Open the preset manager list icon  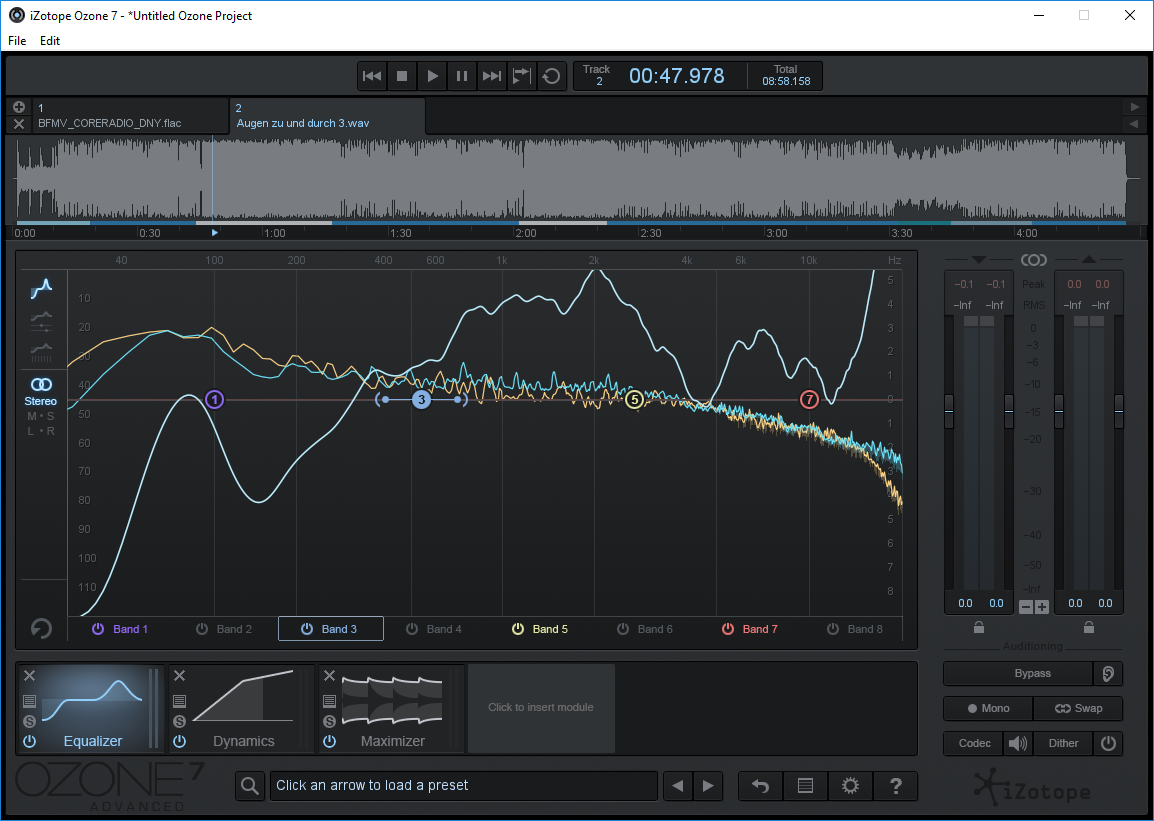point(805,786)
